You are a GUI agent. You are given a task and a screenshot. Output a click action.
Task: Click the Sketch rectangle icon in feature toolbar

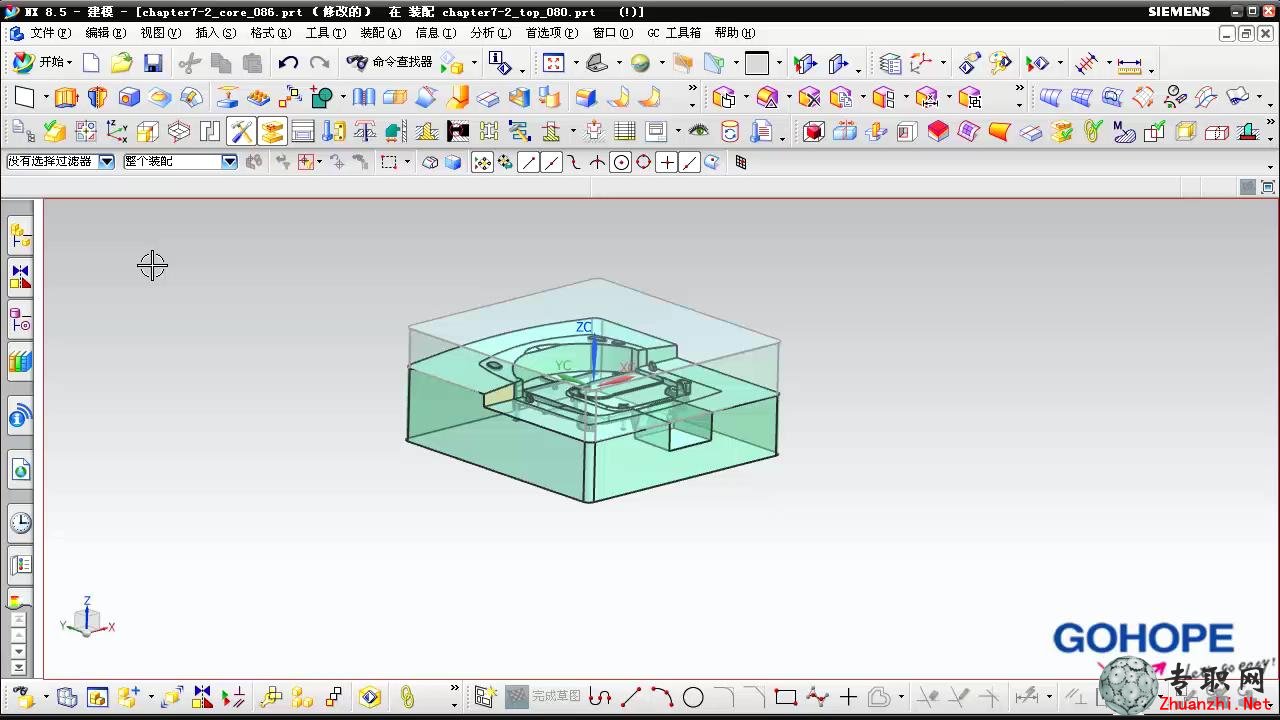[x=25, y=97]
